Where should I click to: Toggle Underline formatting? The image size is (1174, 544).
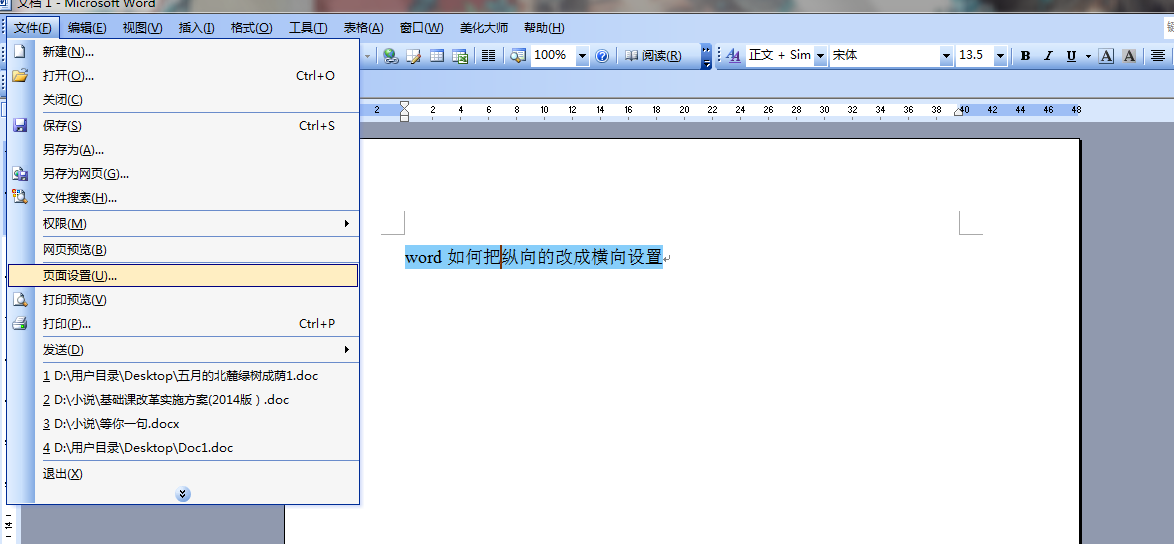point(1071,55)
